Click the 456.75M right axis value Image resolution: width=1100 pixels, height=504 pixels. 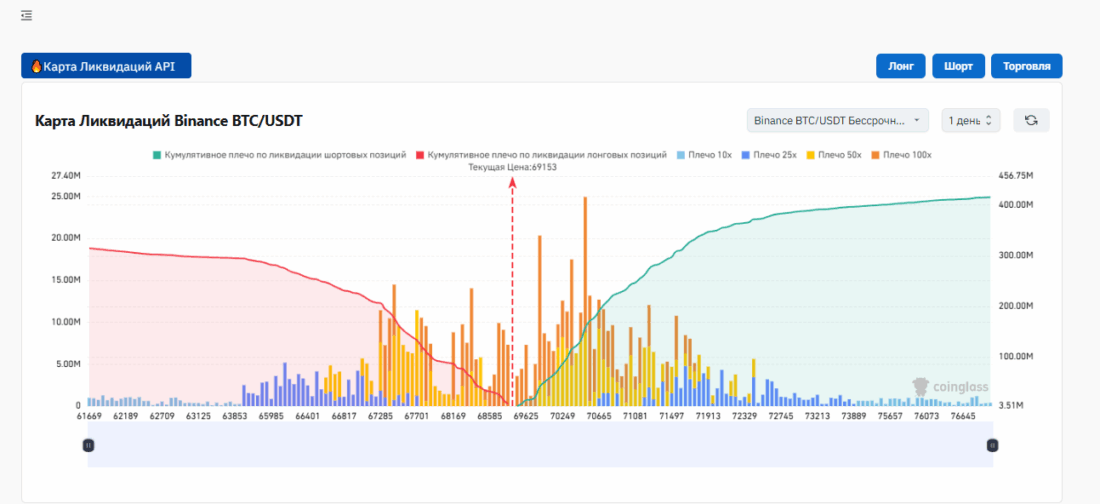pyautogui.click(x=1015, y=175)
